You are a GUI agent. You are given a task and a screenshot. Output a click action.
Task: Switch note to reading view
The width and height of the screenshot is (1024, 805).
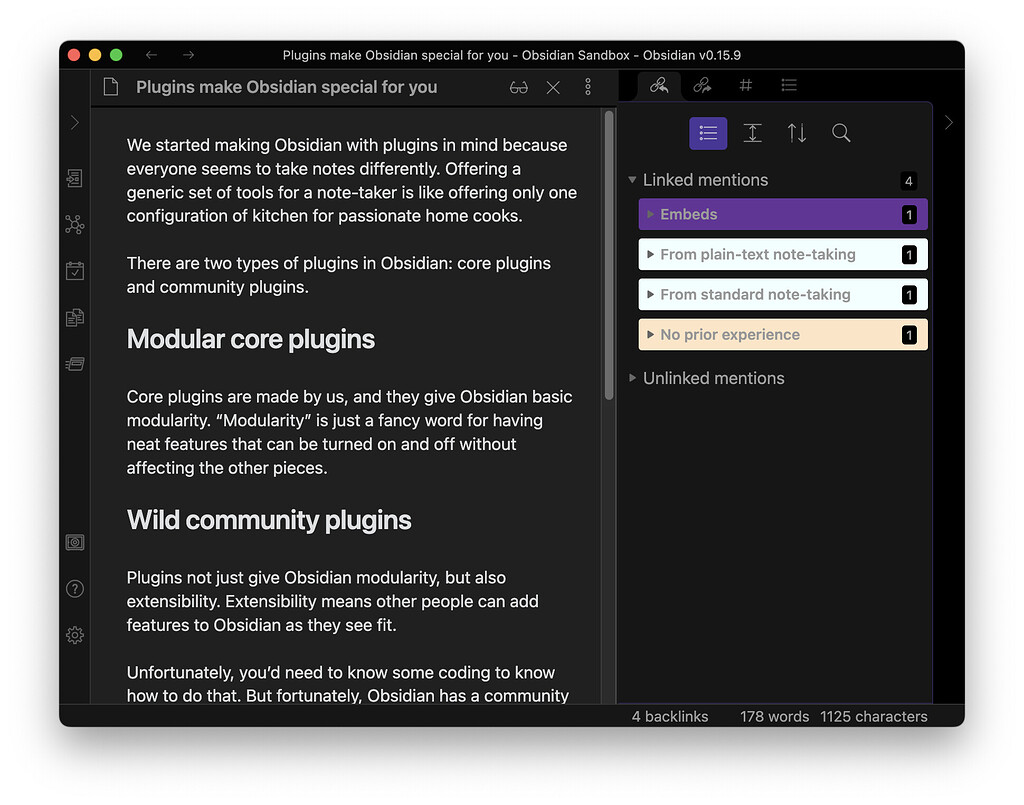click(x=518, y=88)
